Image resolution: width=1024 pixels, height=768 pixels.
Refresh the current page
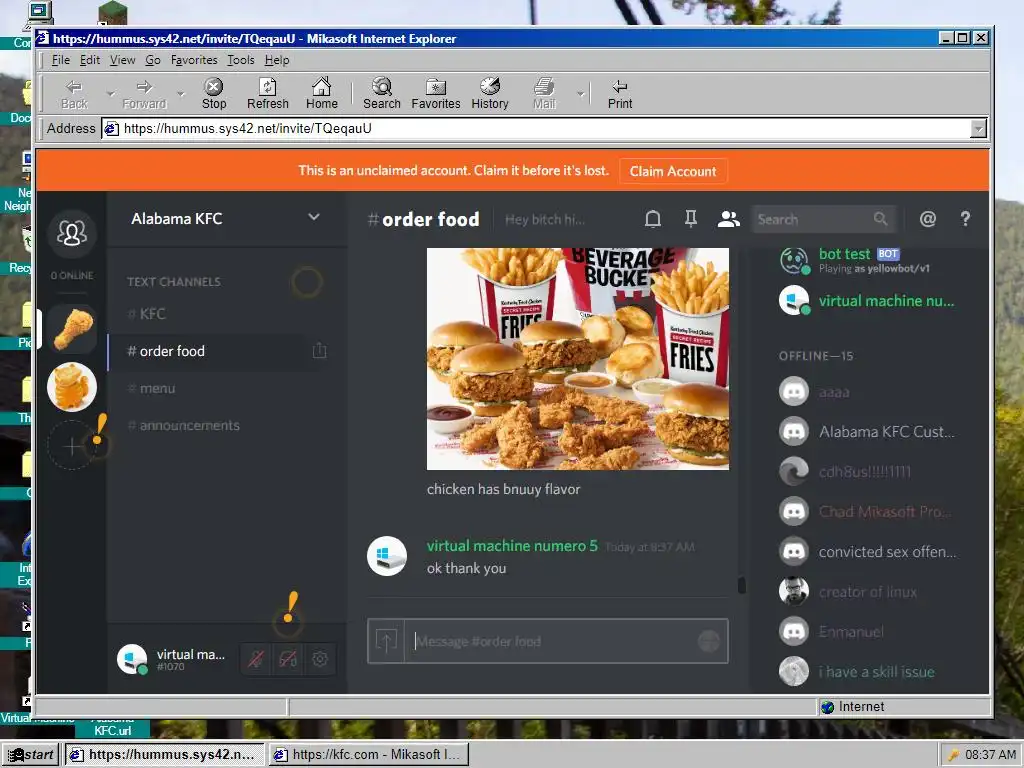(268, 94)
